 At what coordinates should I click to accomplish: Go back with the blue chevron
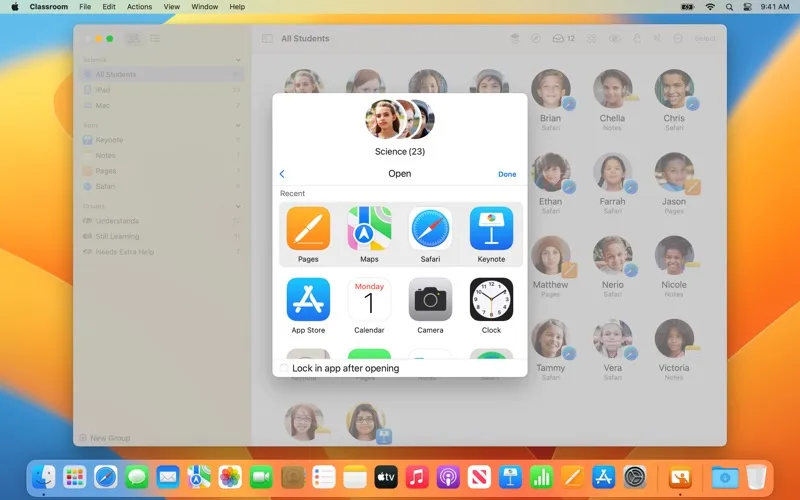[282, 174]
